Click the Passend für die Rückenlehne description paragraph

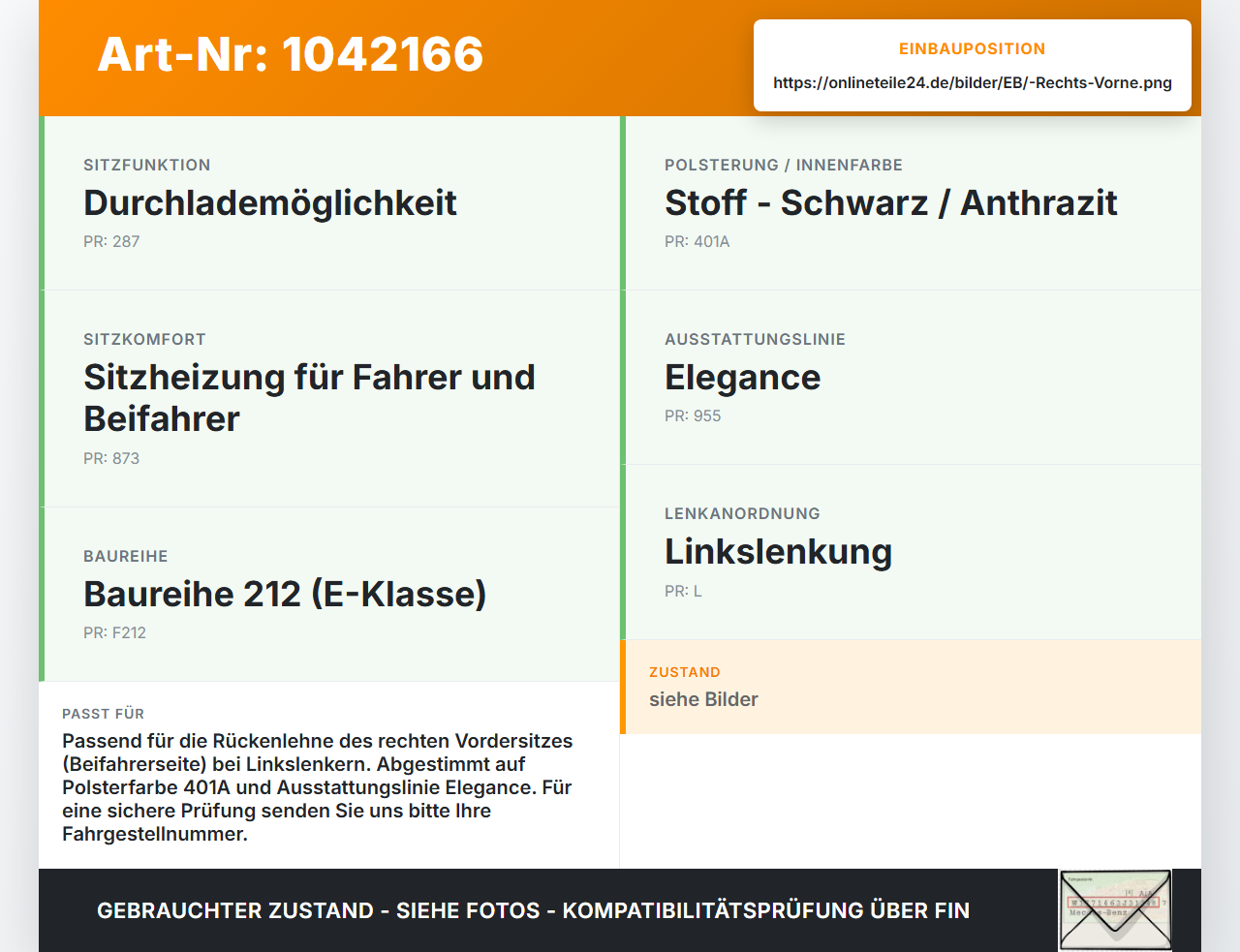point(318,787)
